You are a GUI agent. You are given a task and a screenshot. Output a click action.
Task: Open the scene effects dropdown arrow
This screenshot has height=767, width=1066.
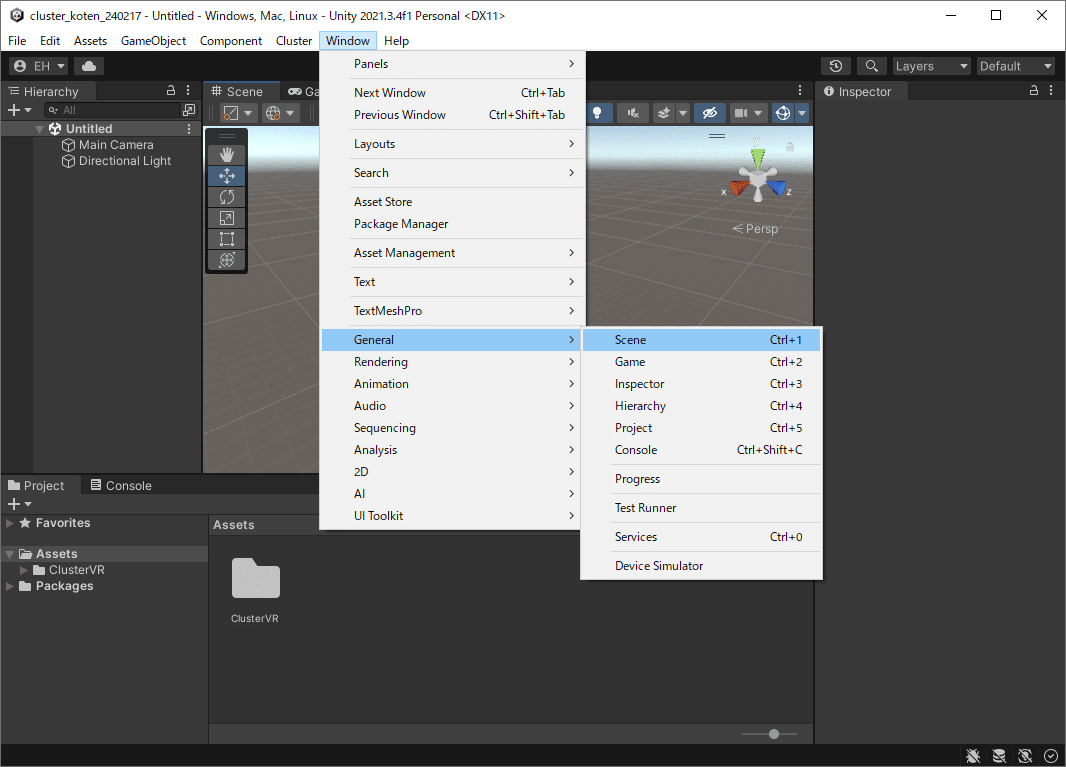click(x=683, y=113)
